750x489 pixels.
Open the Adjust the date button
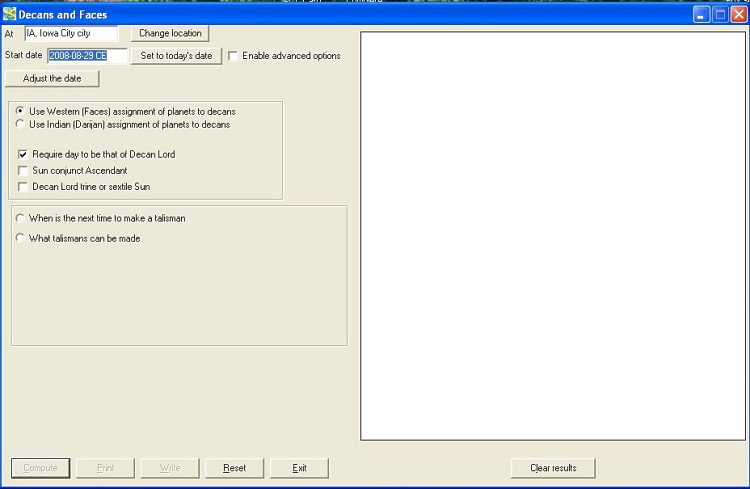[x=52, y=78]
